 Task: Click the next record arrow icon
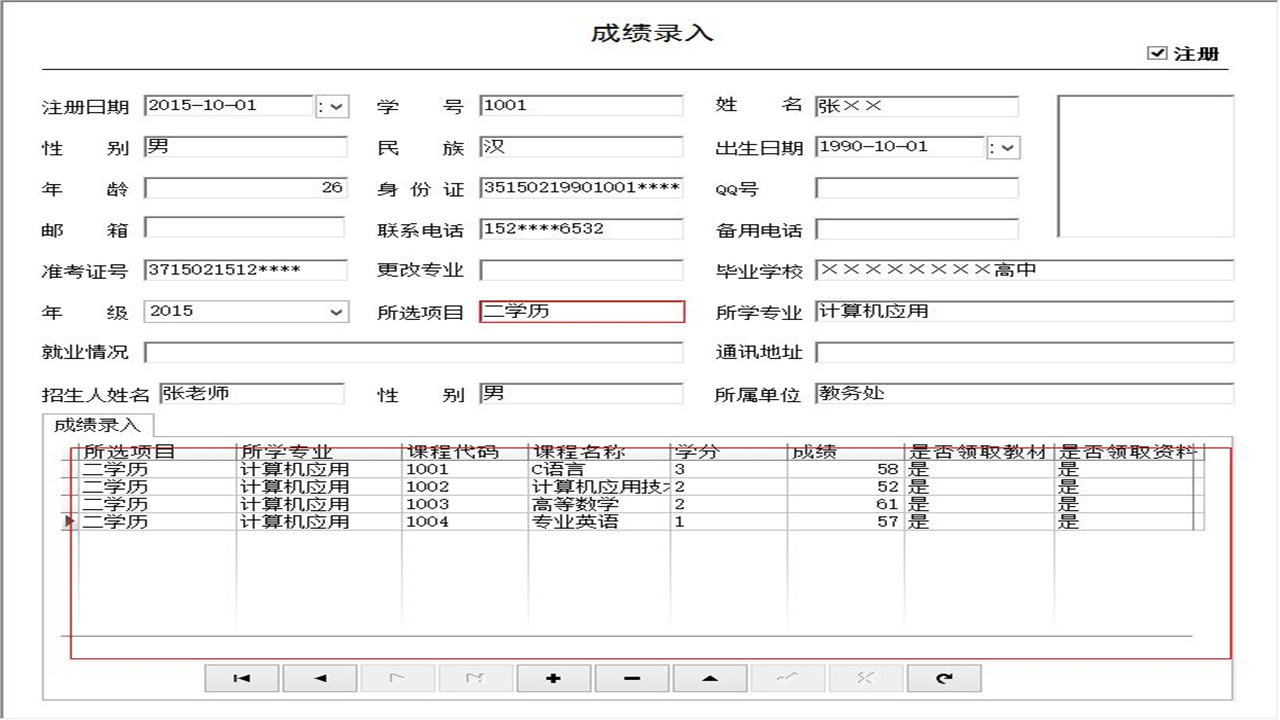click(396, 677)
